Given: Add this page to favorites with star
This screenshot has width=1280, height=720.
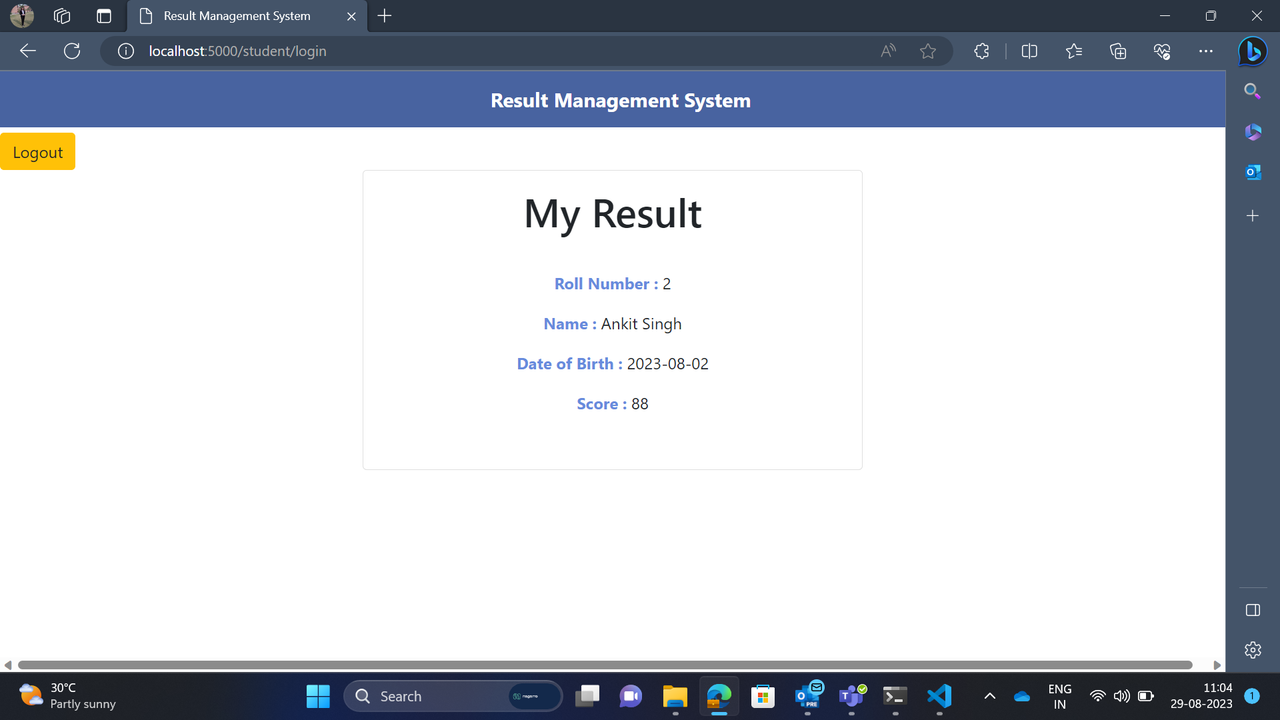Looking at the screenshot, I should click(x=927, y=51).
